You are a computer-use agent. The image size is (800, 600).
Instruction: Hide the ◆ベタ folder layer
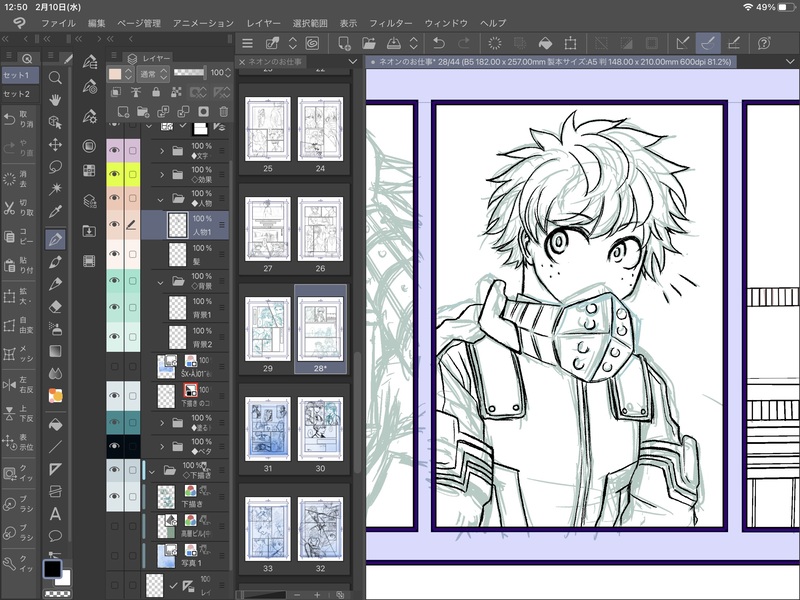(x=114, y=446)
